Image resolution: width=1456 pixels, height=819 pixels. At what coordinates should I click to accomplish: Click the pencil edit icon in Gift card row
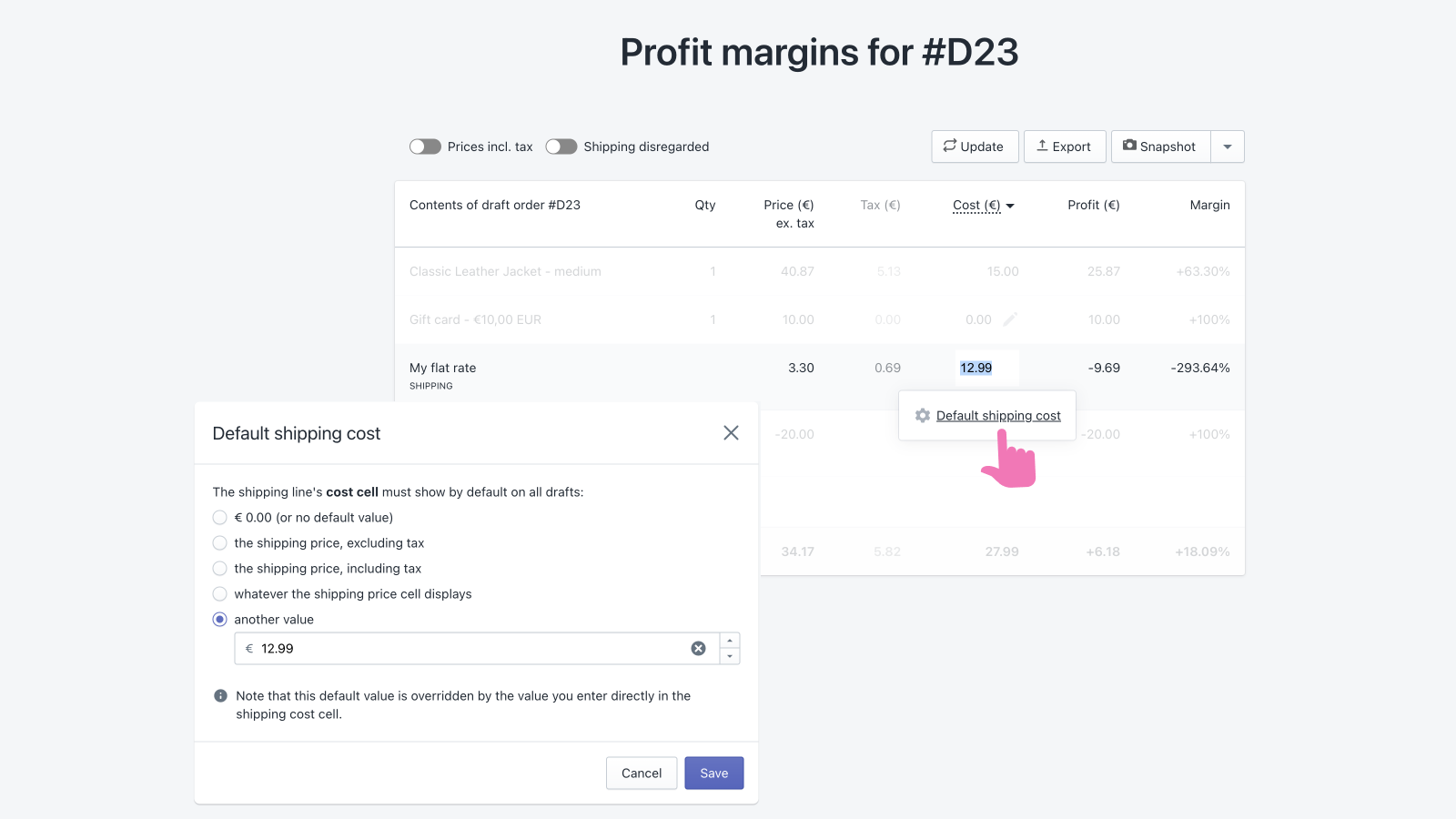1010,319
